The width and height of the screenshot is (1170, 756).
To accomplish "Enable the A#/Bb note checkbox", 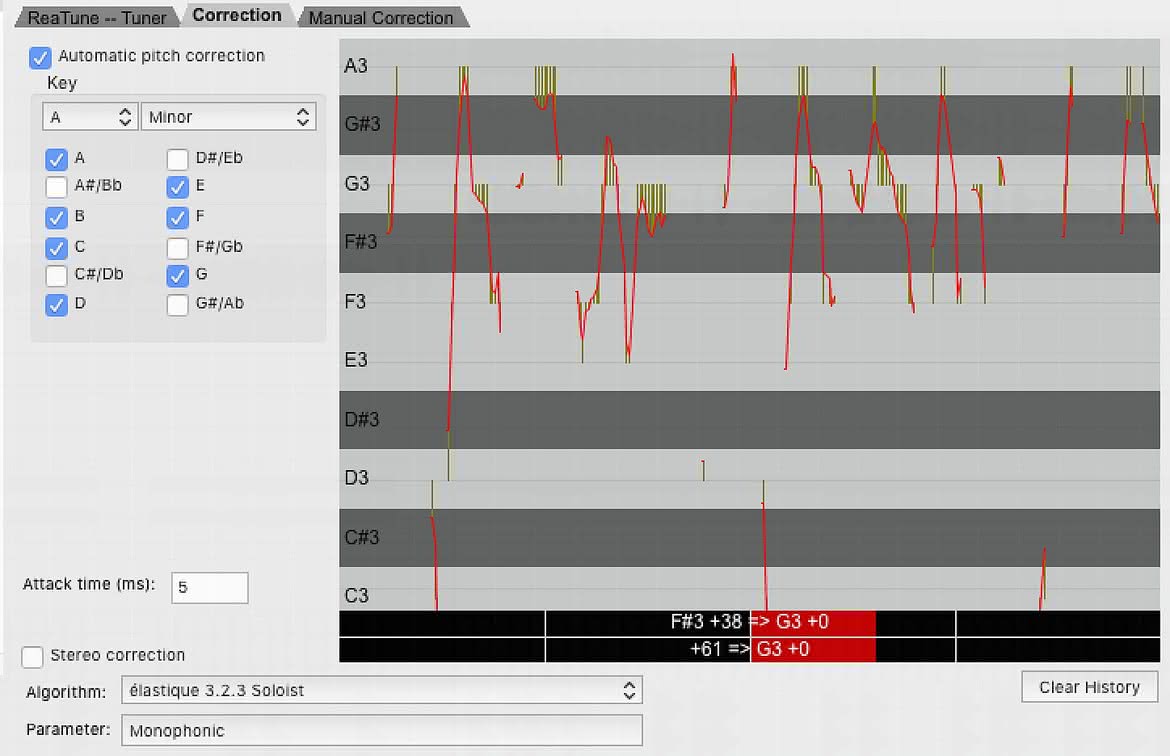I will tap(56, 187).
